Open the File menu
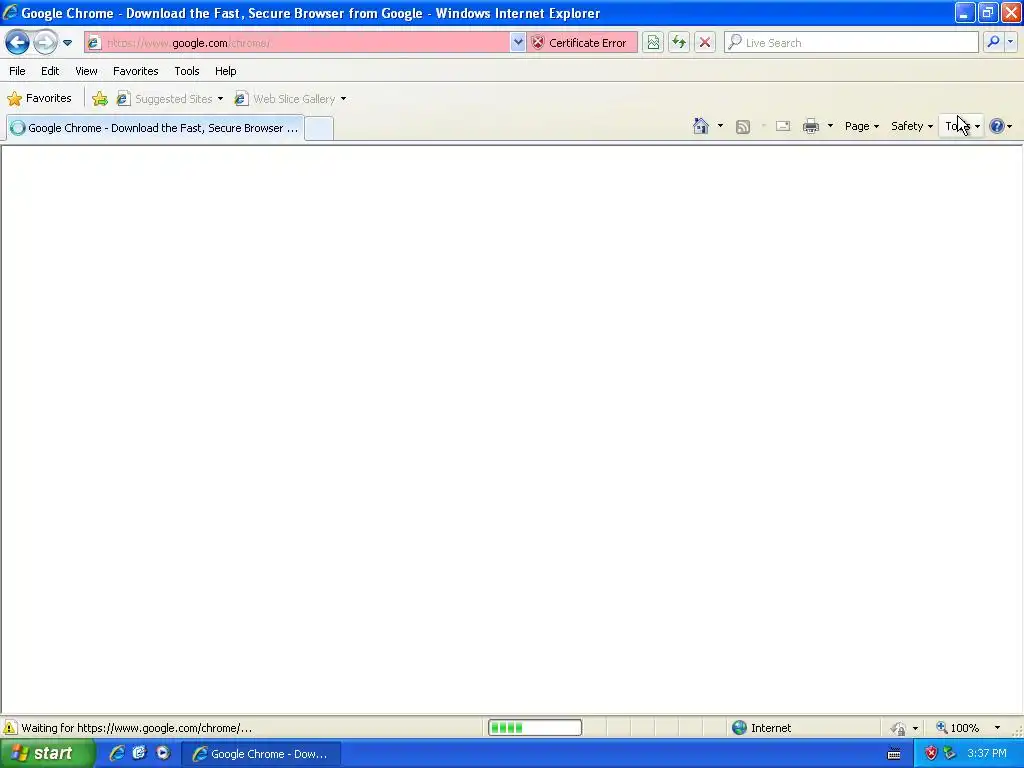This screenshot has width=1024, height=768. point(18,71)
